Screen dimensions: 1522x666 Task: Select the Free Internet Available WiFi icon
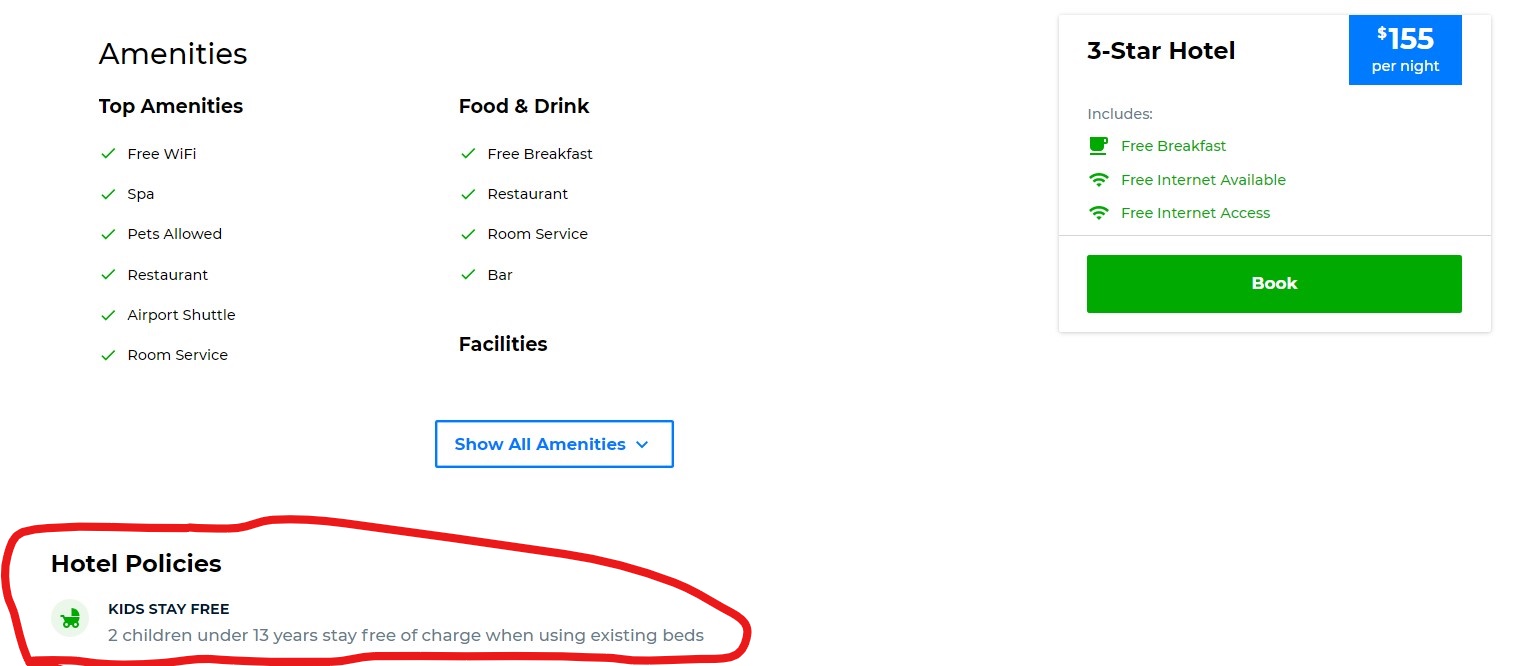[x=1098, y=178]
